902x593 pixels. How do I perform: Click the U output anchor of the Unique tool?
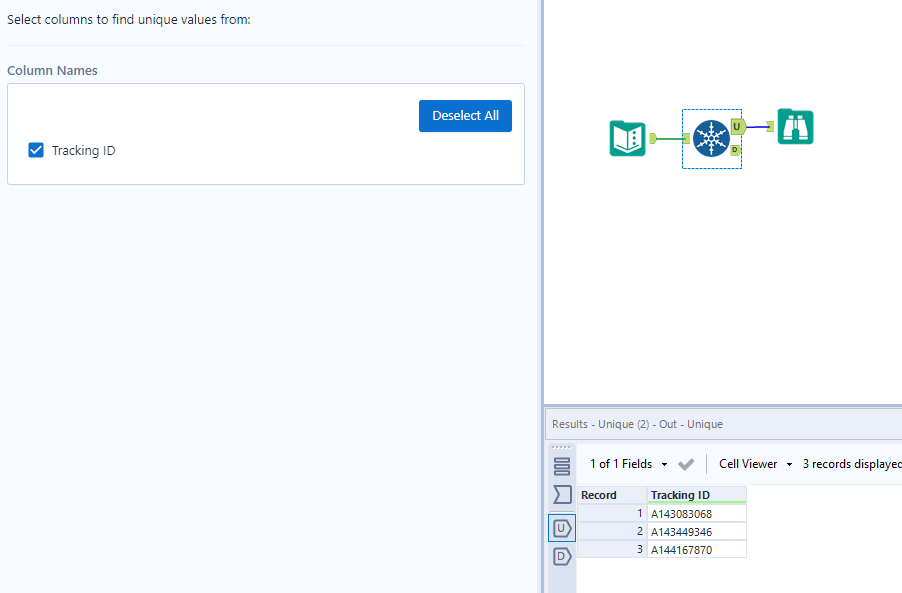click(737, 127)
